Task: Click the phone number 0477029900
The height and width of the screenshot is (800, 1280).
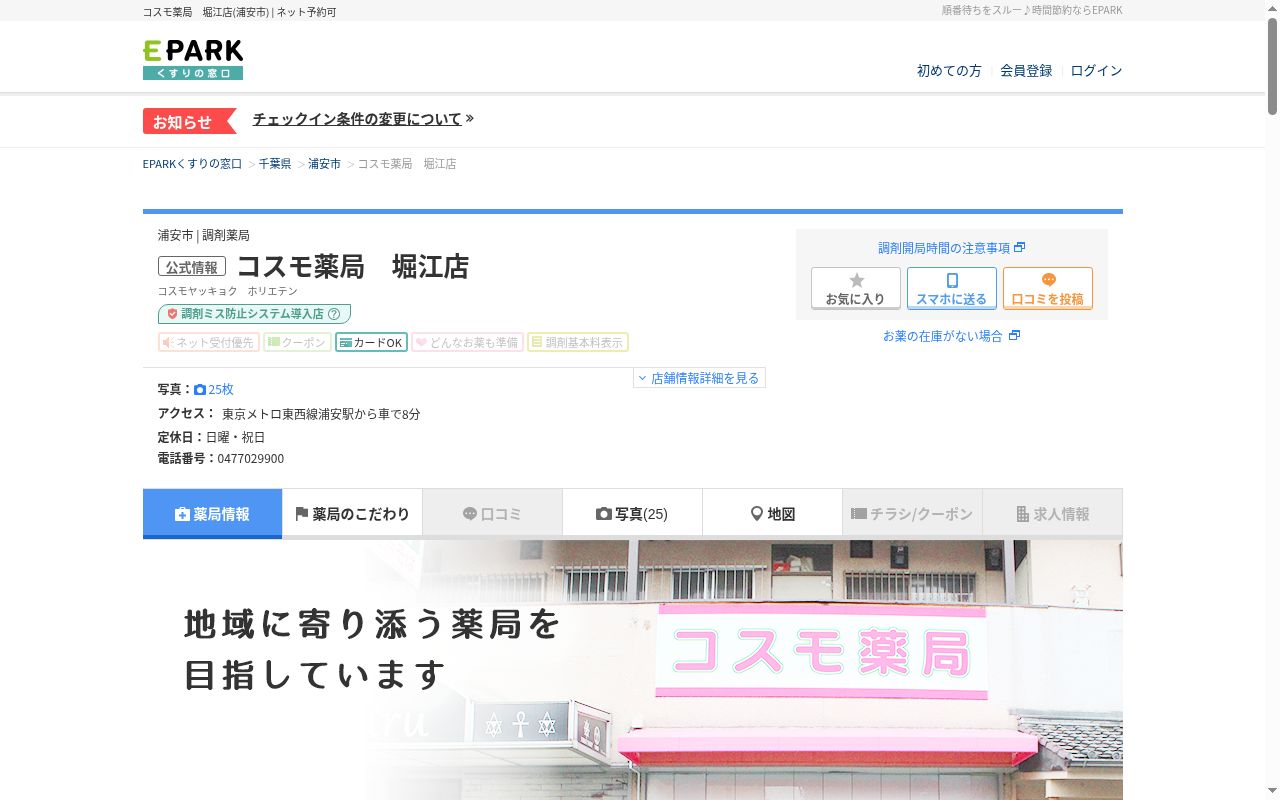Action: (251, 459)
